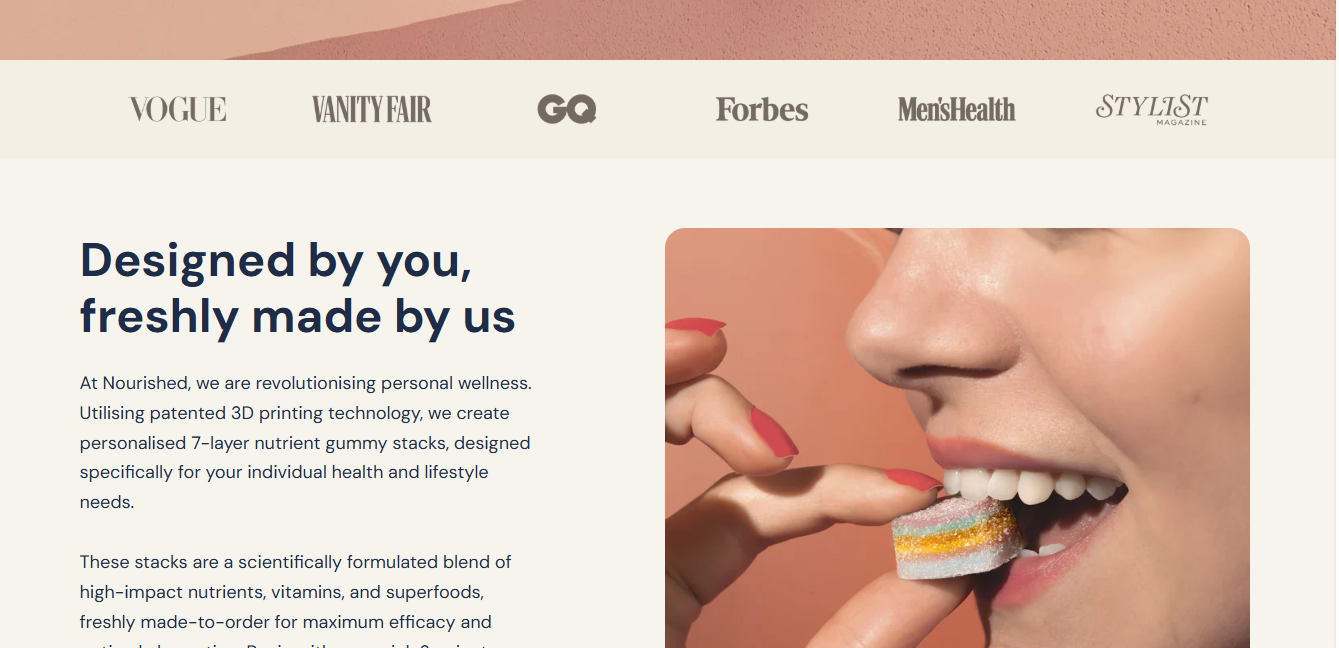
Task: Open the photo of woman eating gummy
Action: 957,438
